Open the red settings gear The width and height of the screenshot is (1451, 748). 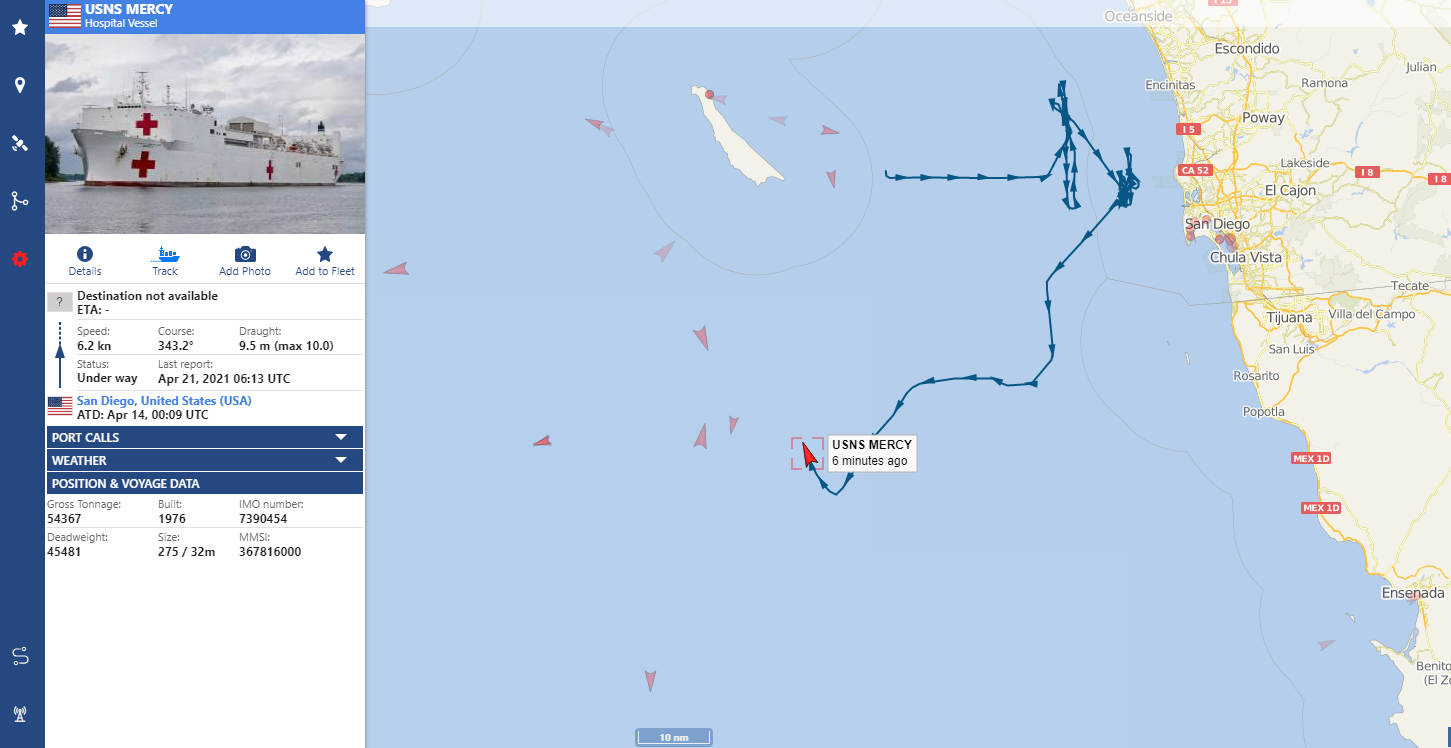point(20,259)
